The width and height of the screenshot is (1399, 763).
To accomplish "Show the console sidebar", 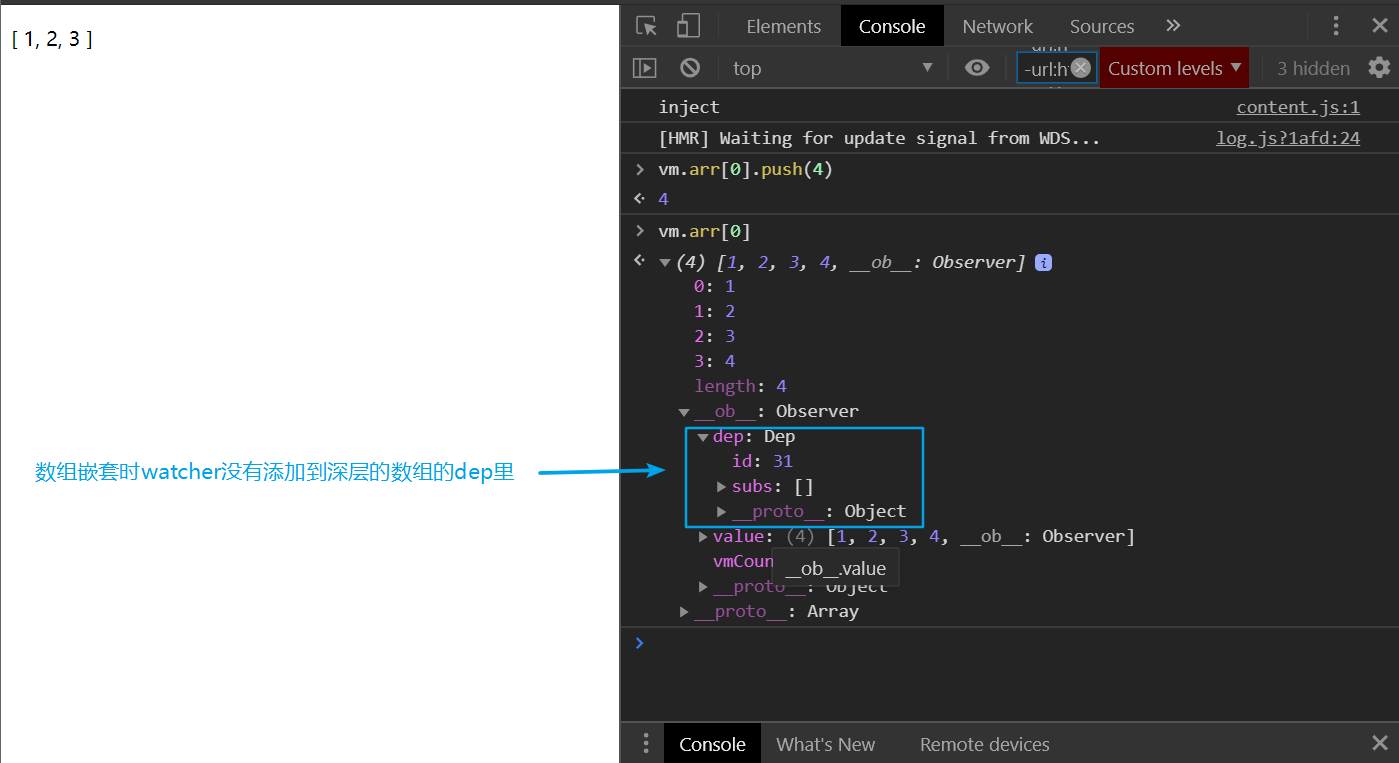I will [645, 68].
